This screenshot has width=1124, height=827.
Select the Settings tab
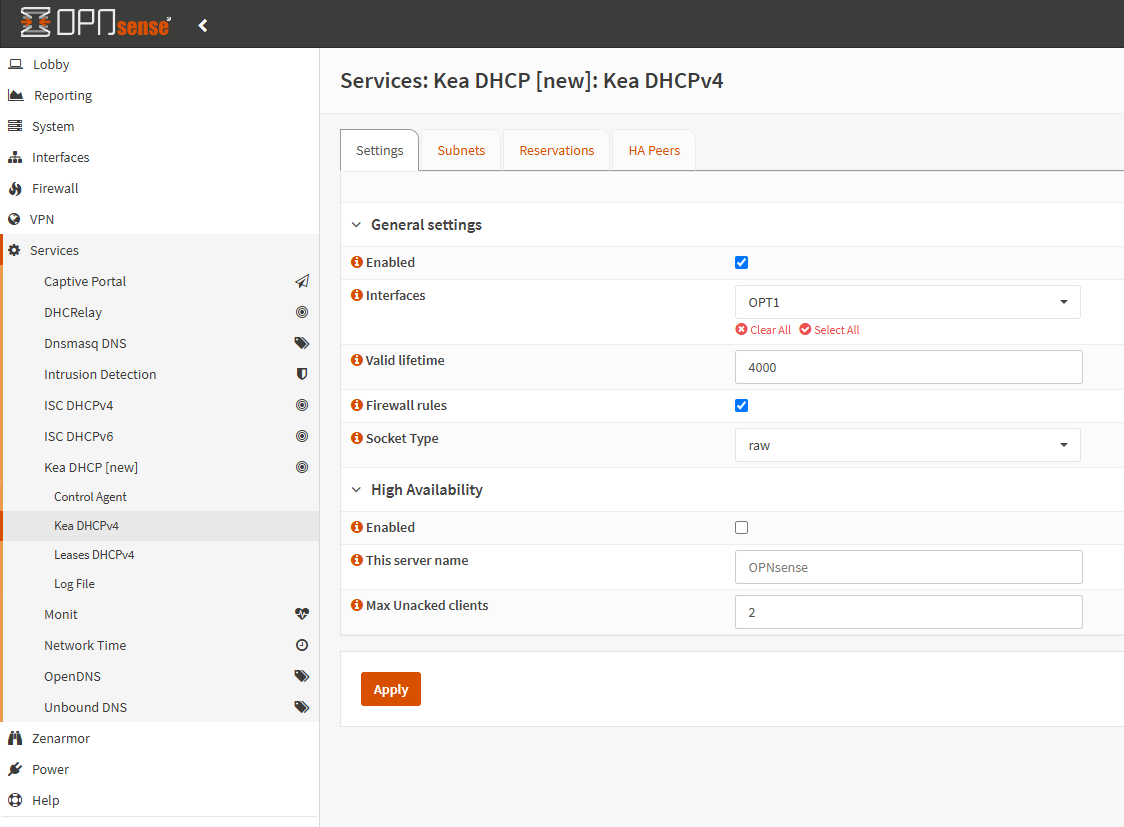pyautogui.click(x=379, y=150)
